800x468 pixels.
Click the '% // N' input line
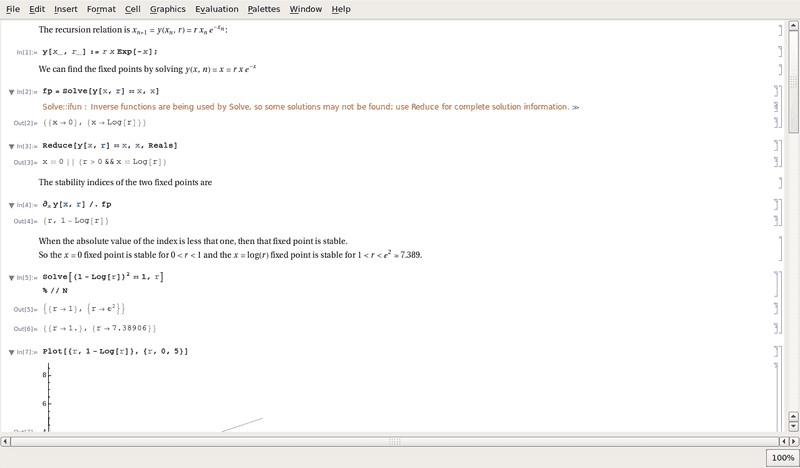tap(55, 290)
